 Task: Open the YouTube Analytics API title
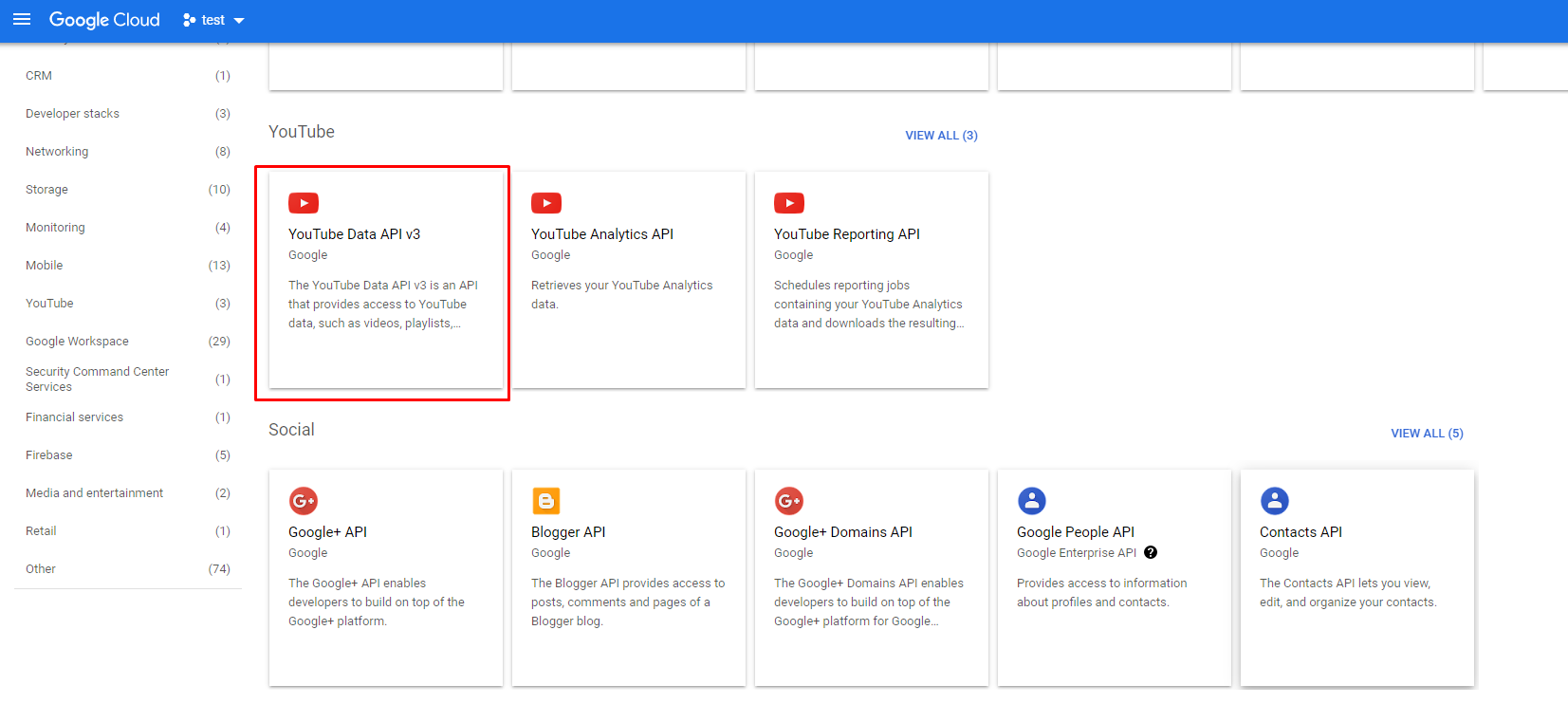602,234
